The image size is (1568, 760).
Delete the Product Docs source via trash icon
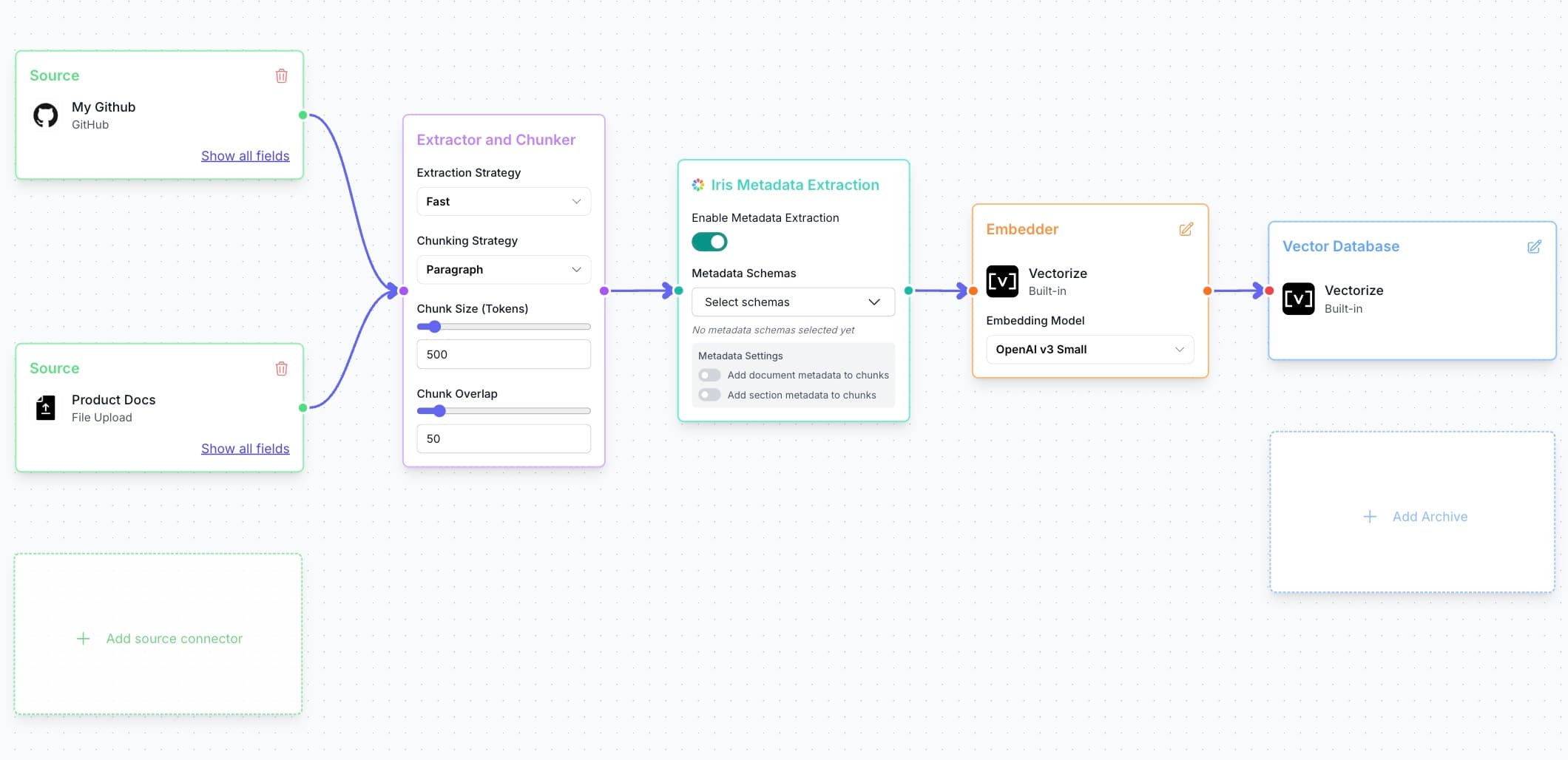282,368
